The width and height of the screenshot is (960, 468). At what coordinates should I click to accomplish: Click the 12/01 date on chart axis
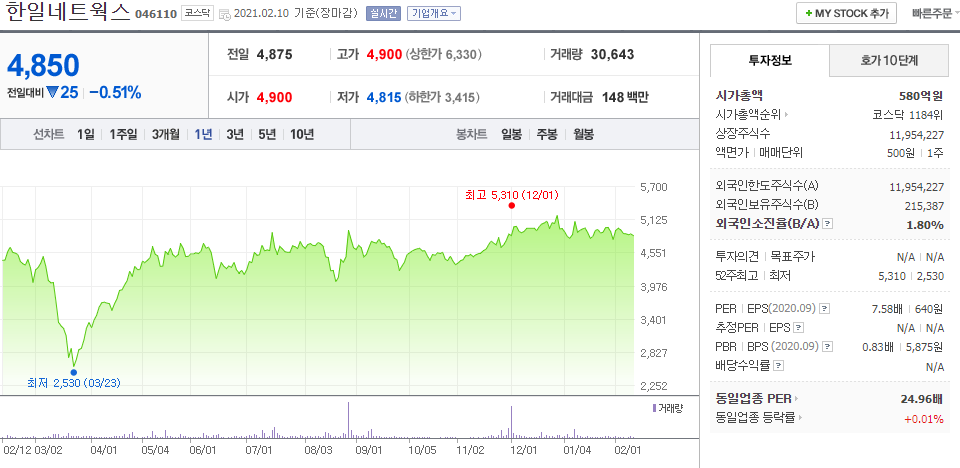pyautogui.click(x=524, y=450)
